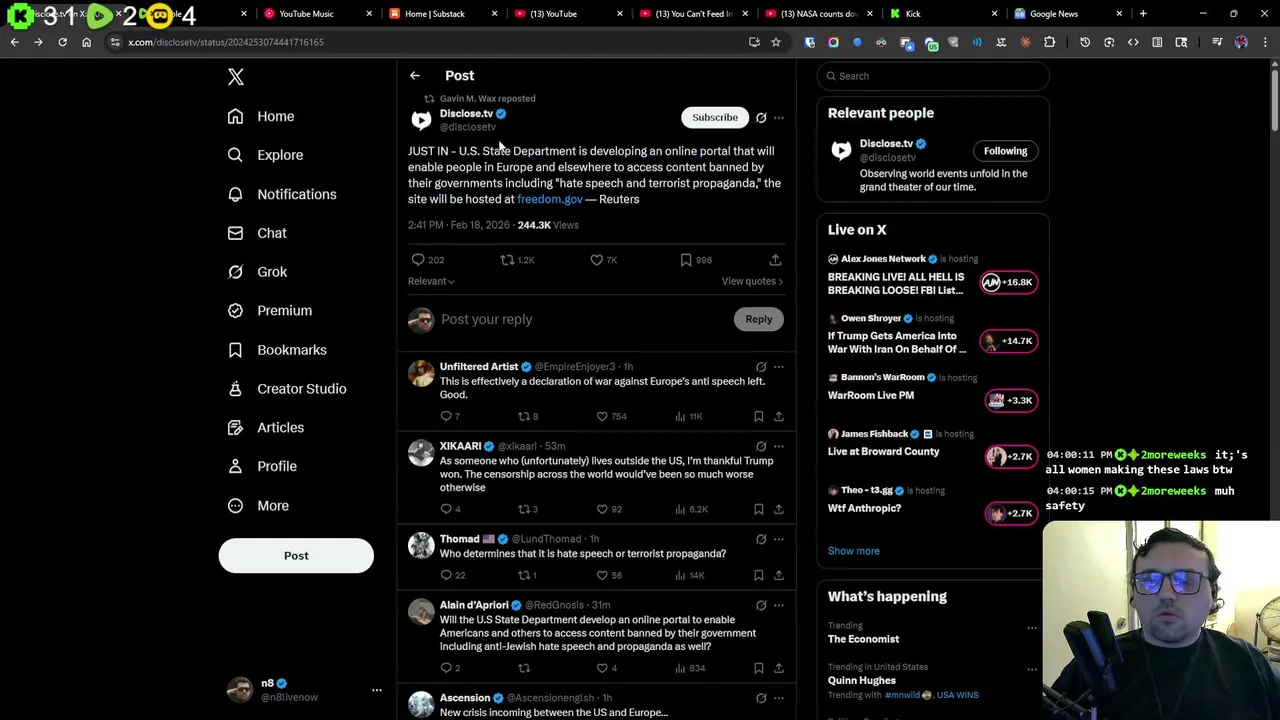Toggle Following button for Disclose.tv
1280x720 pixels.
[x=1005, y=152]
